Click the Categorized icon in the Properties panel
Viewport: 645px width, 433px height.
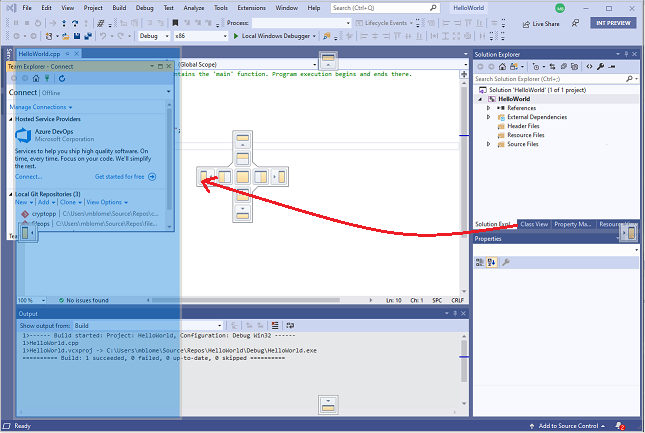point(480,262)
